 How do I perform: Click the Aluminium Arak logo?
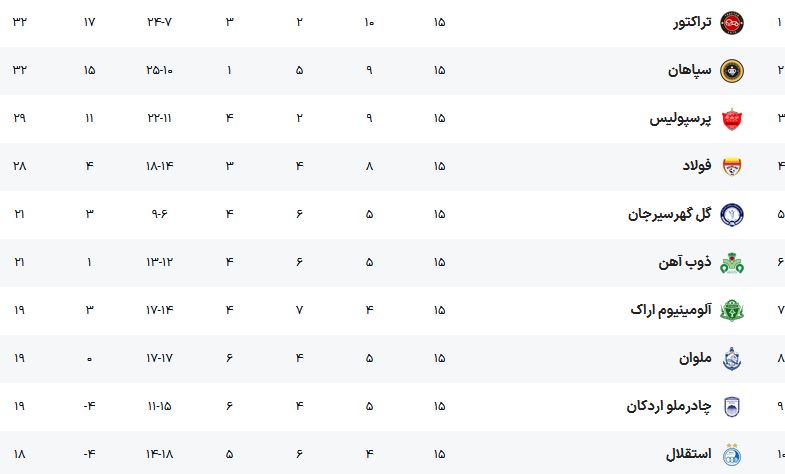(x=731, y=310)
